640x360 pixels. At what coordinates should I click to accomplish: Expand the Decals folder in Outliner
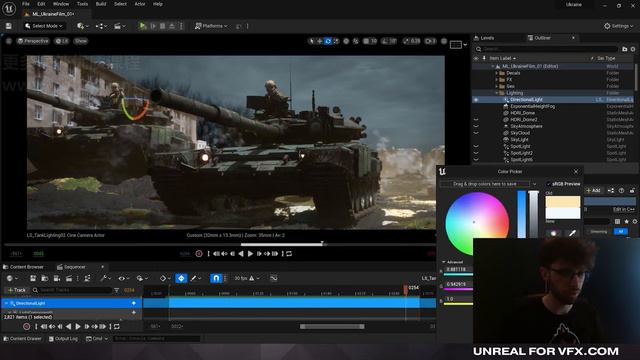(x=497, y=73)
